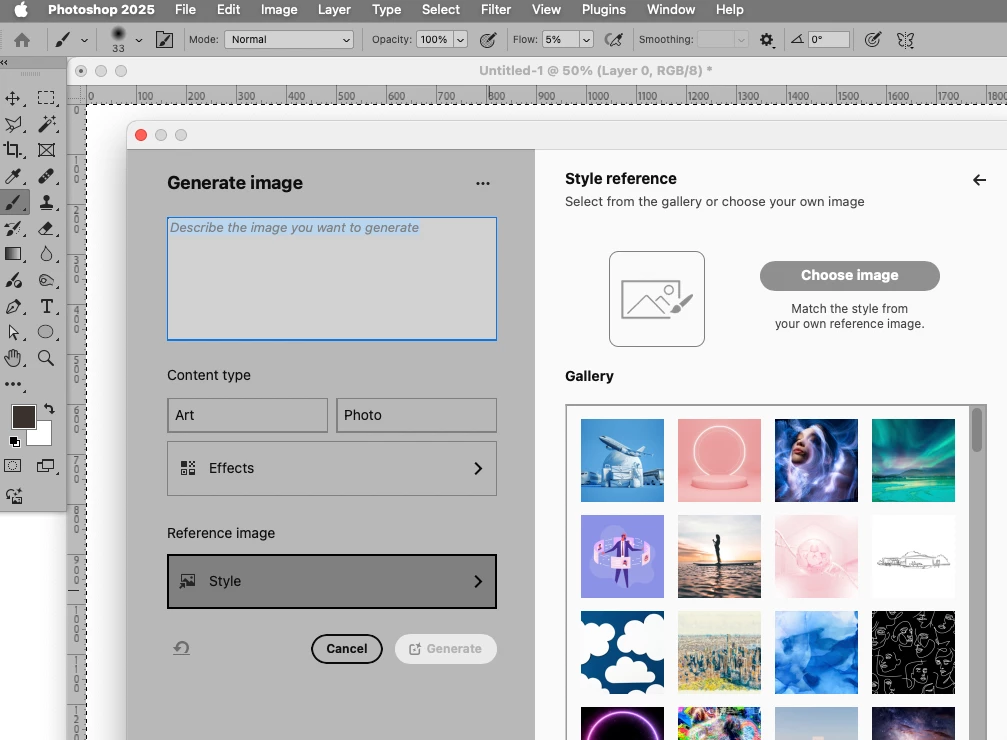Select the Hand tool
The image size is (1007, 740).
point(12,358)
